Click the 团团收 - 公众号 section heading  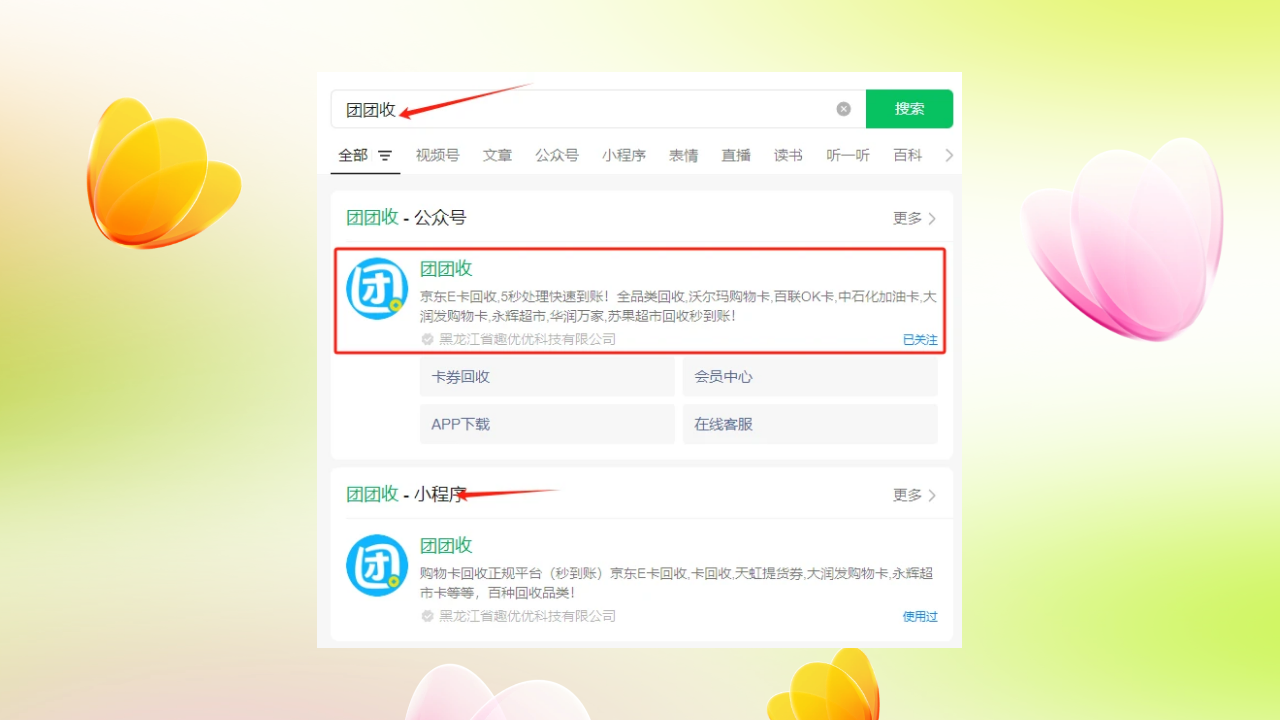click(406, 218)
